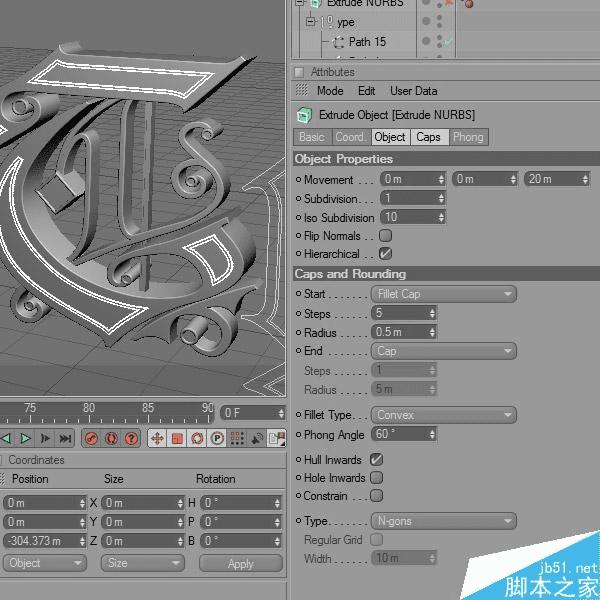600x600 pixels.
Task: Click the keyframe selection question-mark icon
Action: [131, 439]
